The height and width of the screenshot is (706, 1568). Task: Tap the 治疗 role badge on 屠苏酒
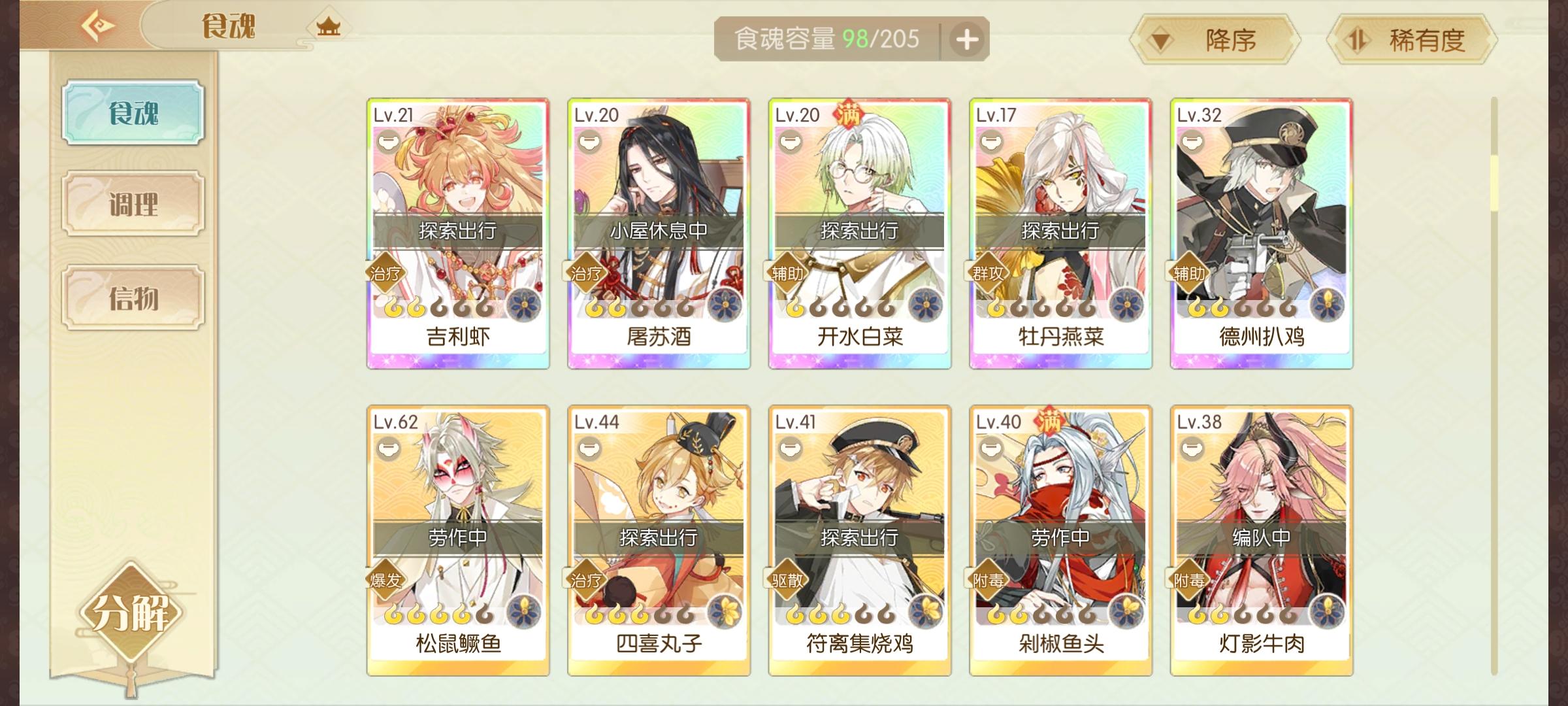(x=585, y=273)
